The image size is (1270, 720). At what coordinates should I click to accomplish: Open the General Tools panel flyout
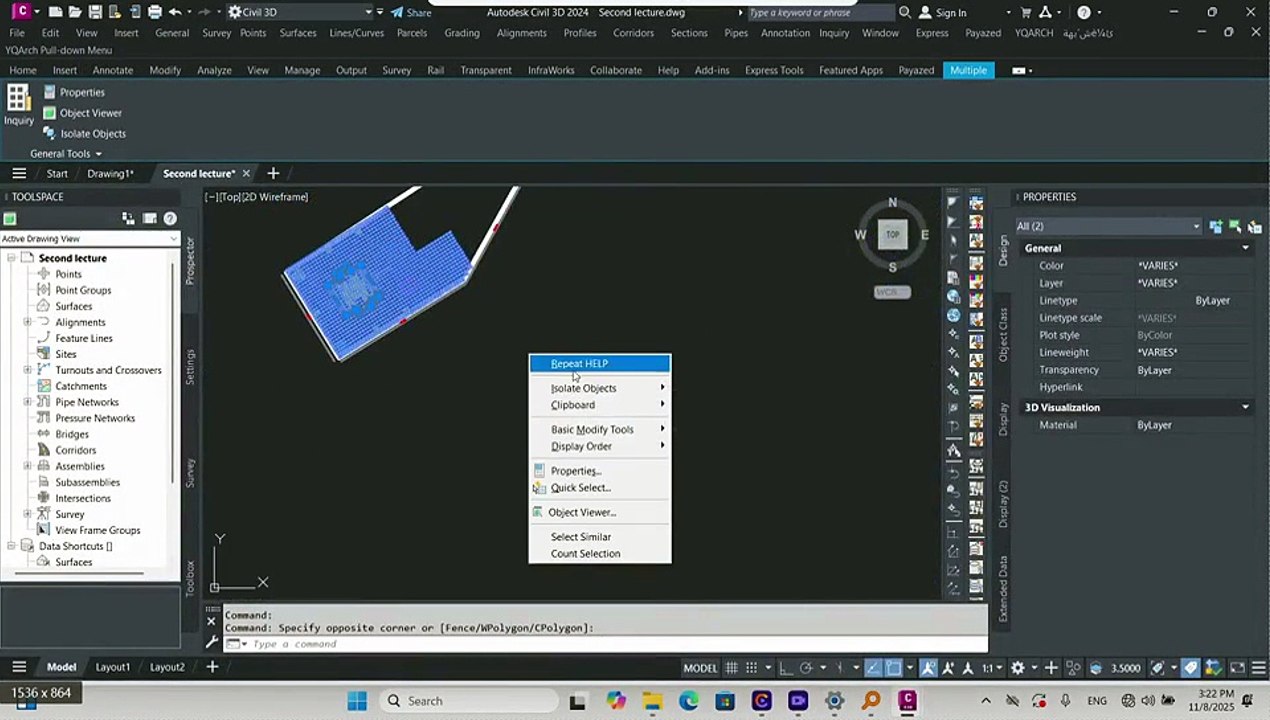tap(66, 154)
